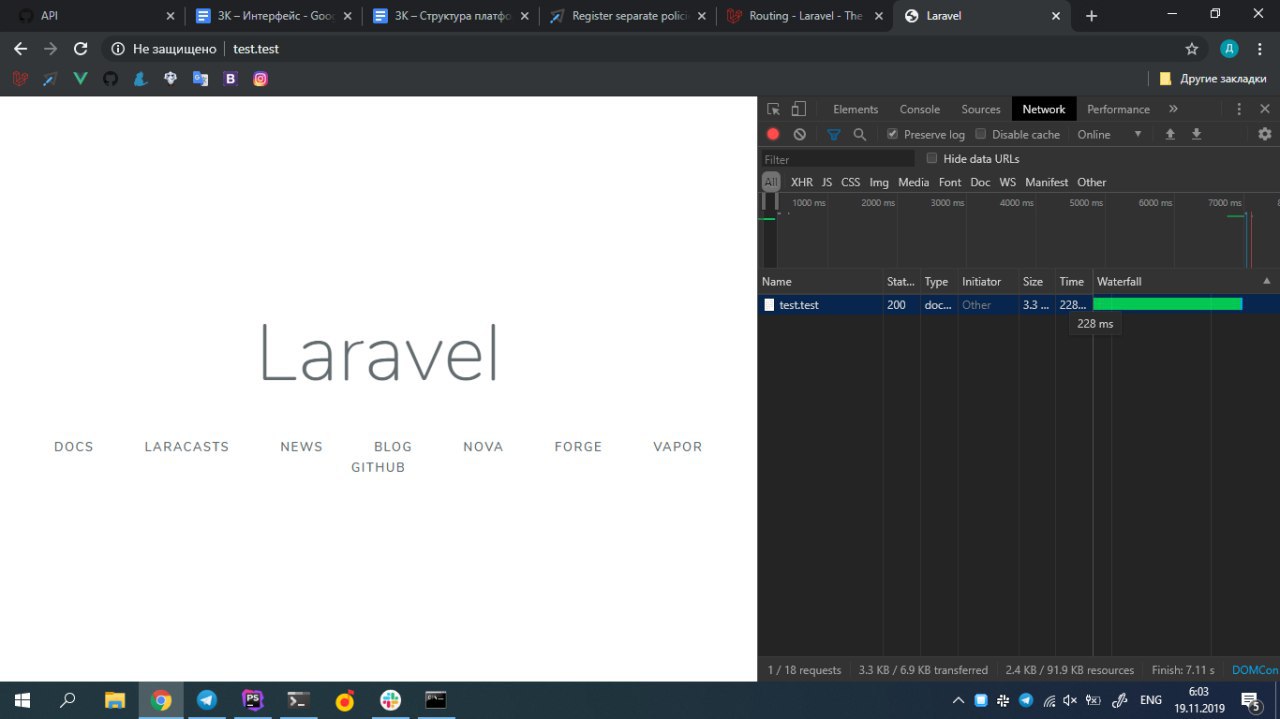Open the Другие закладки bookmarks folder
The width and height of the screenshot is (1280, 719).
click(1212, 78)
